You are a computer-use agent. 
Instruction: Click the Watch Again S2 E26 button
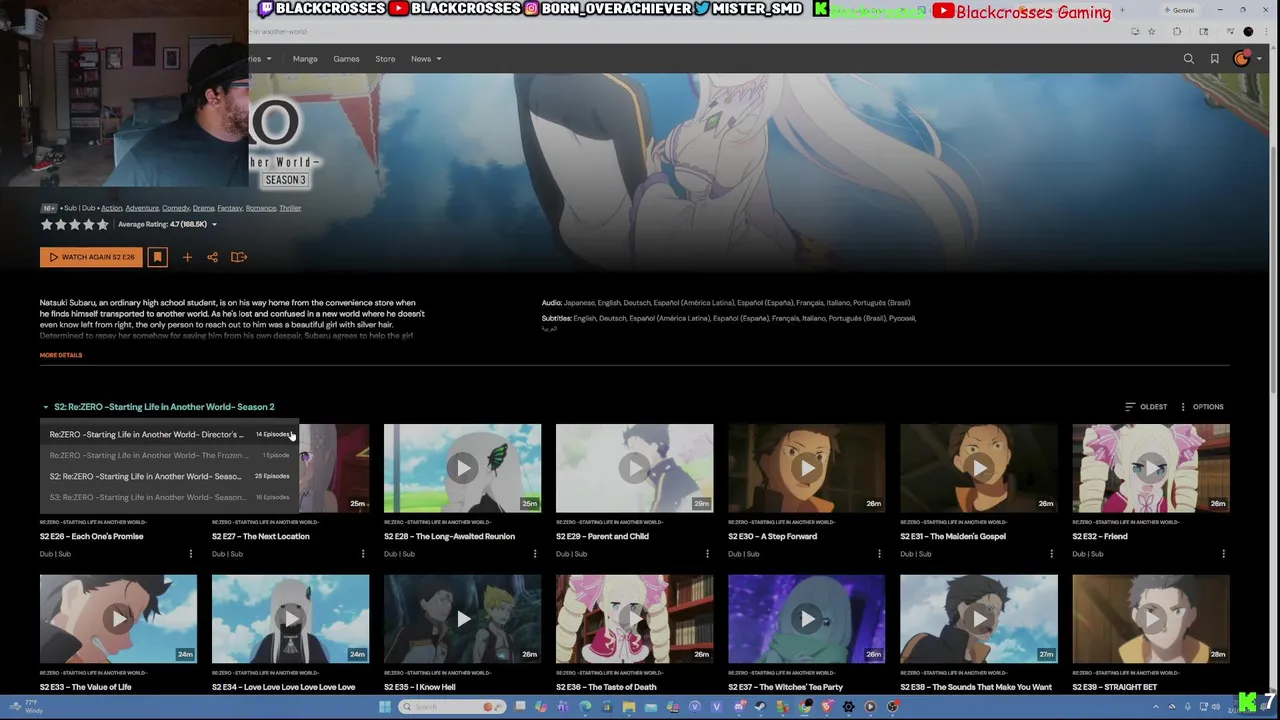click(x=91, y=257)
